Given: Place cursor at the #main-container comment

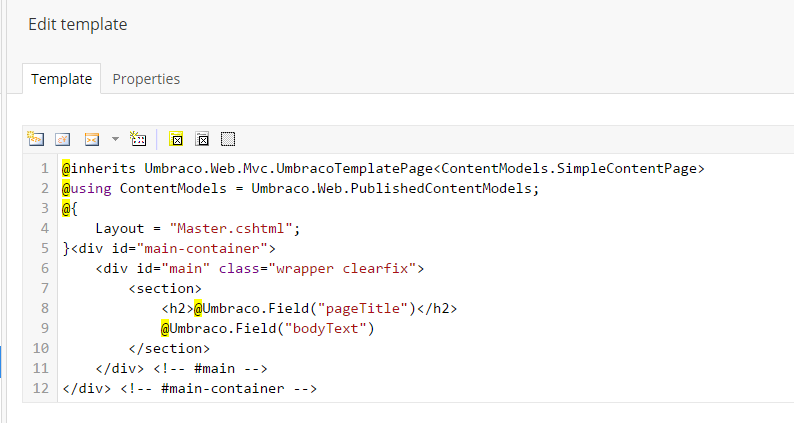Looking at the screenshot, I should coord(218,389).
